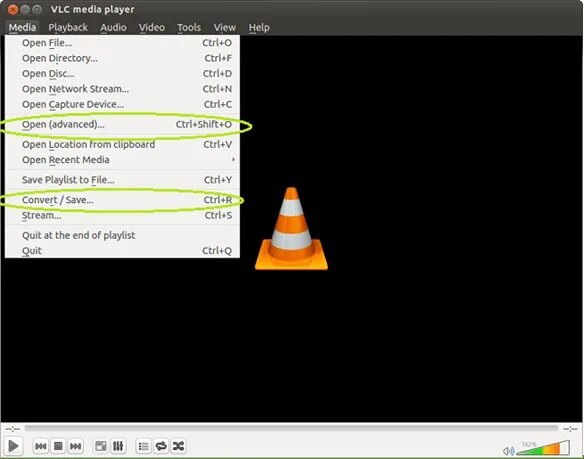Screen dimensions: 584x459
Task: Choose Open File… from Media menu
Action: click(x=123, y=43)
